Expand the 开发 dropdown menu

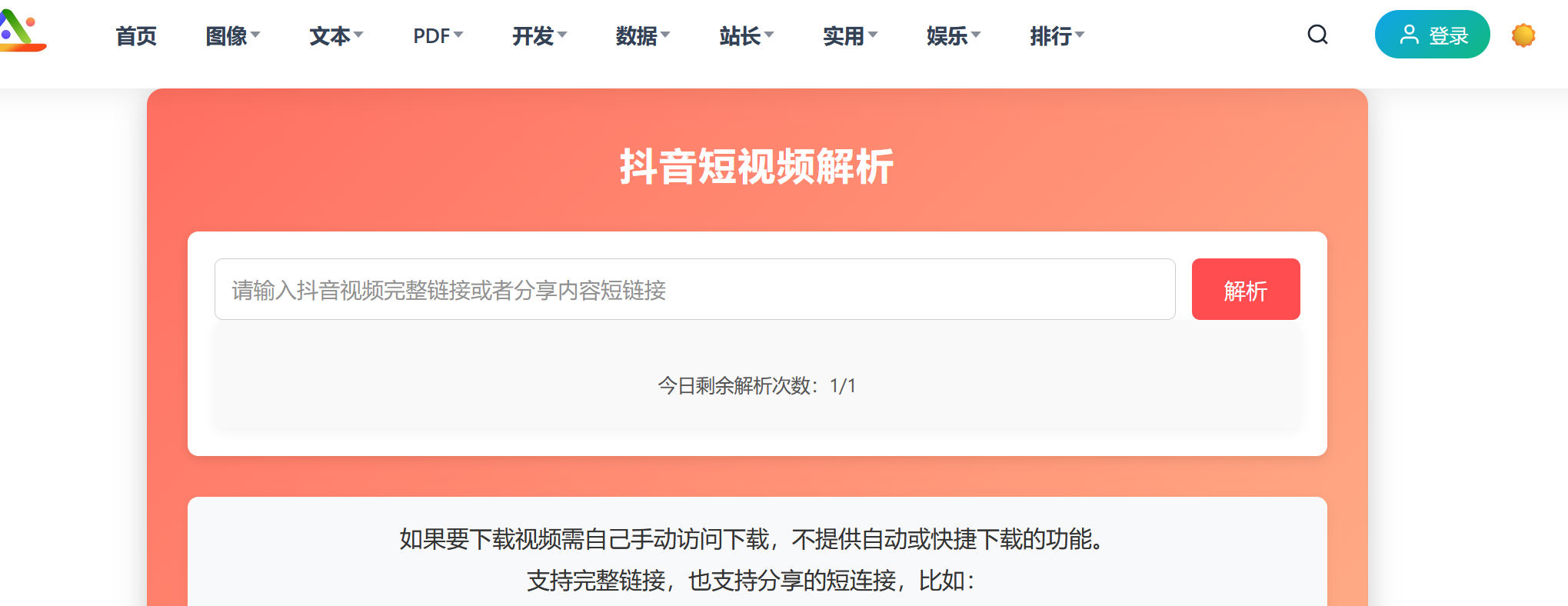click(x=540, y=36)
